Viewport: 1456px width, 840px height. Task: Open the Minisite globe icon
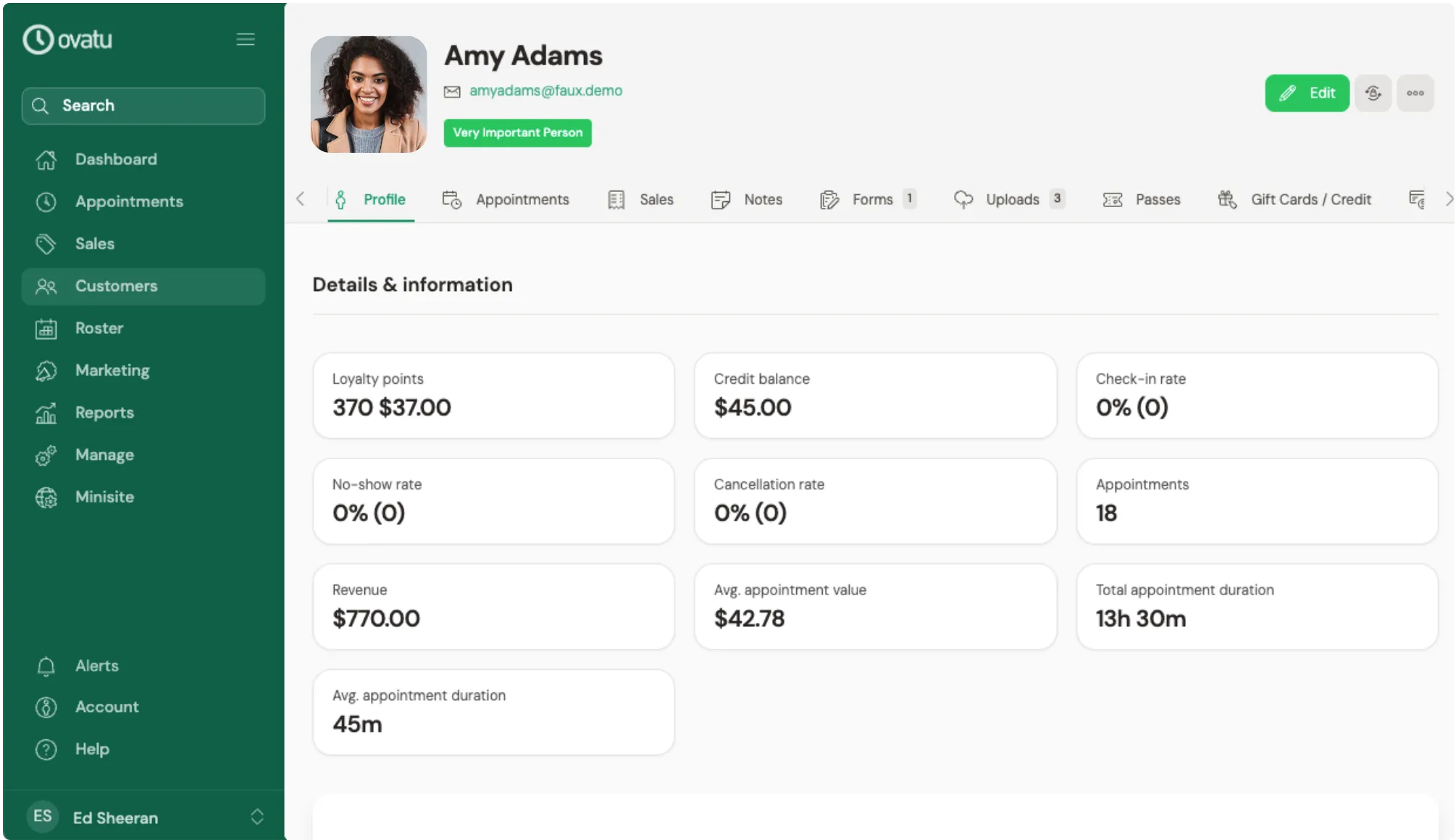click(46, 497)
